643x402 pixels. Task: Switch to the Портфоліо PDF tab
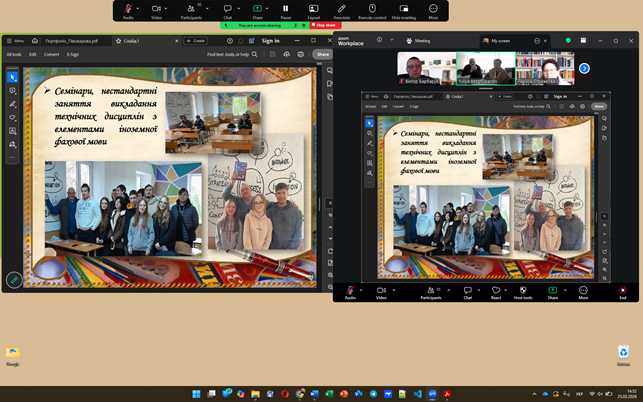pyautogui.click(x=72, y=41)
